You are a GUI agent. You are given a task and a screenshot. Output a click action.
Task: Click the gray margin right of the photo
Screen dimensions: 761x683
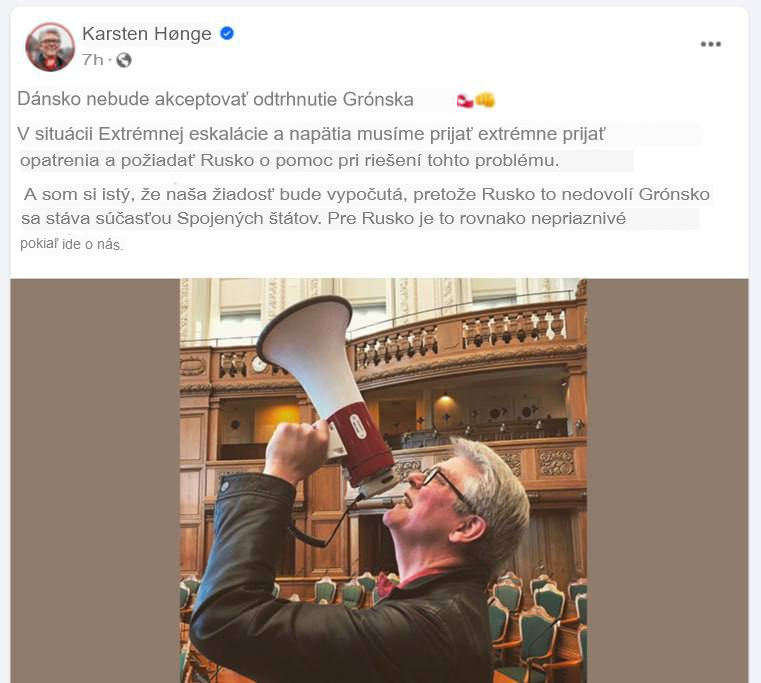(667, 481)
